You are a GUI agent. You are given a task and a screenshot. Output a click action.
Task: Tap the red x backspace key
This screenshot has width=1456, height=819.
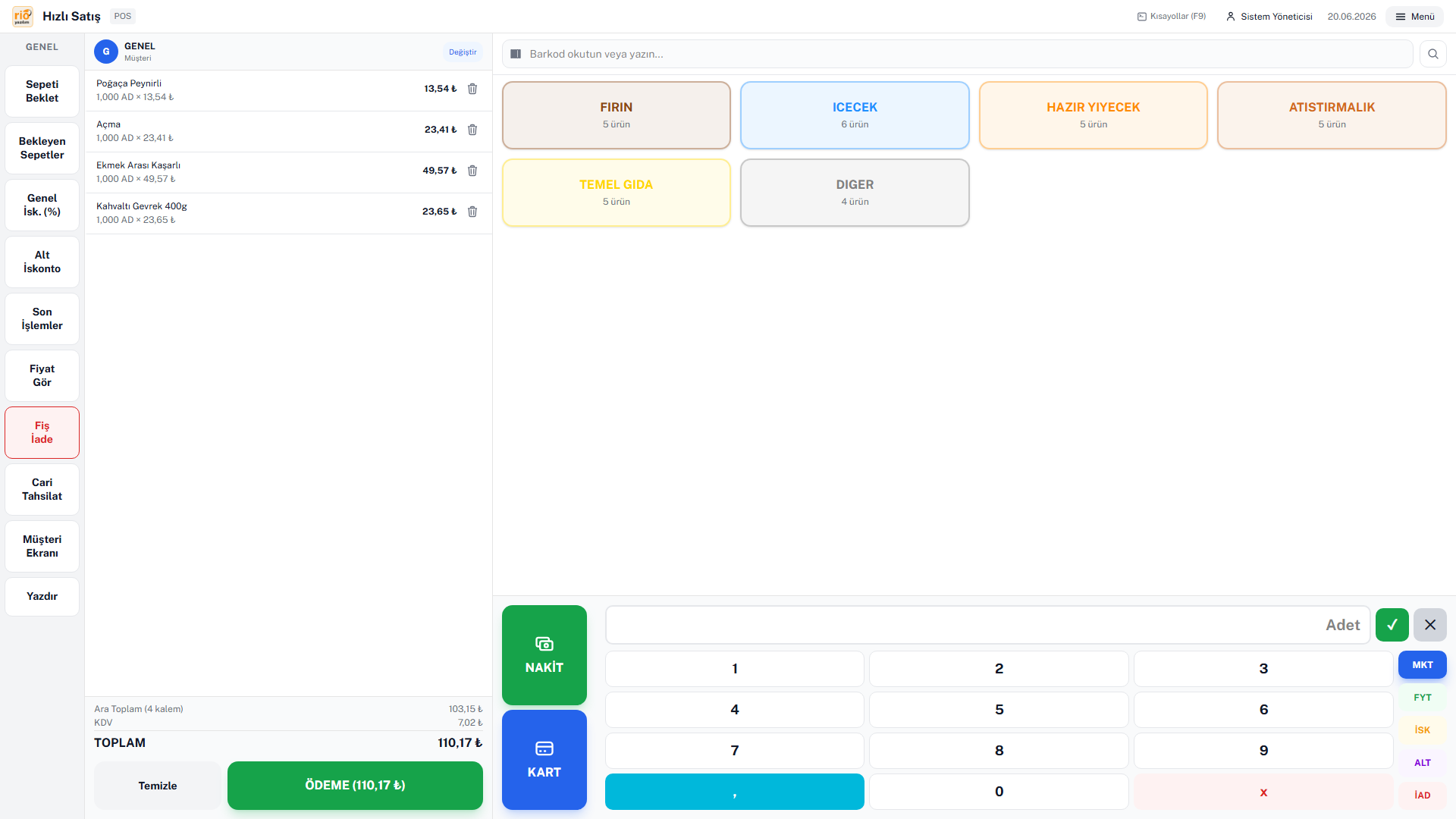click(1263, 792)
